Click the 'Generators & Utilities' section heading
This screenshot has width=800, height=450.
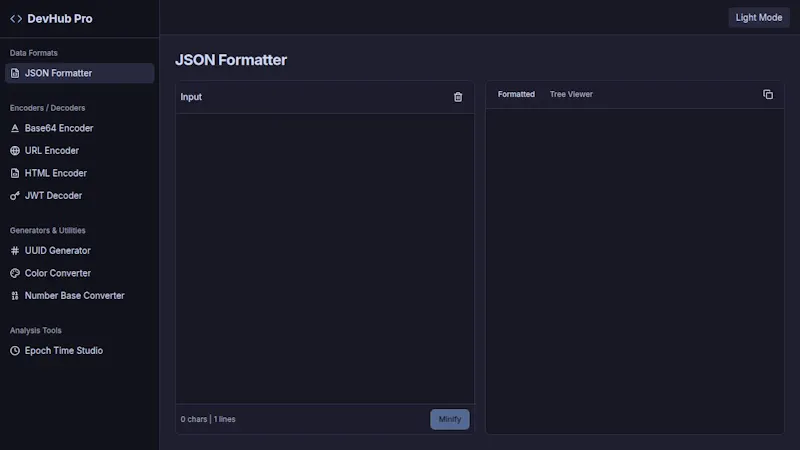[x=47, y=231]
